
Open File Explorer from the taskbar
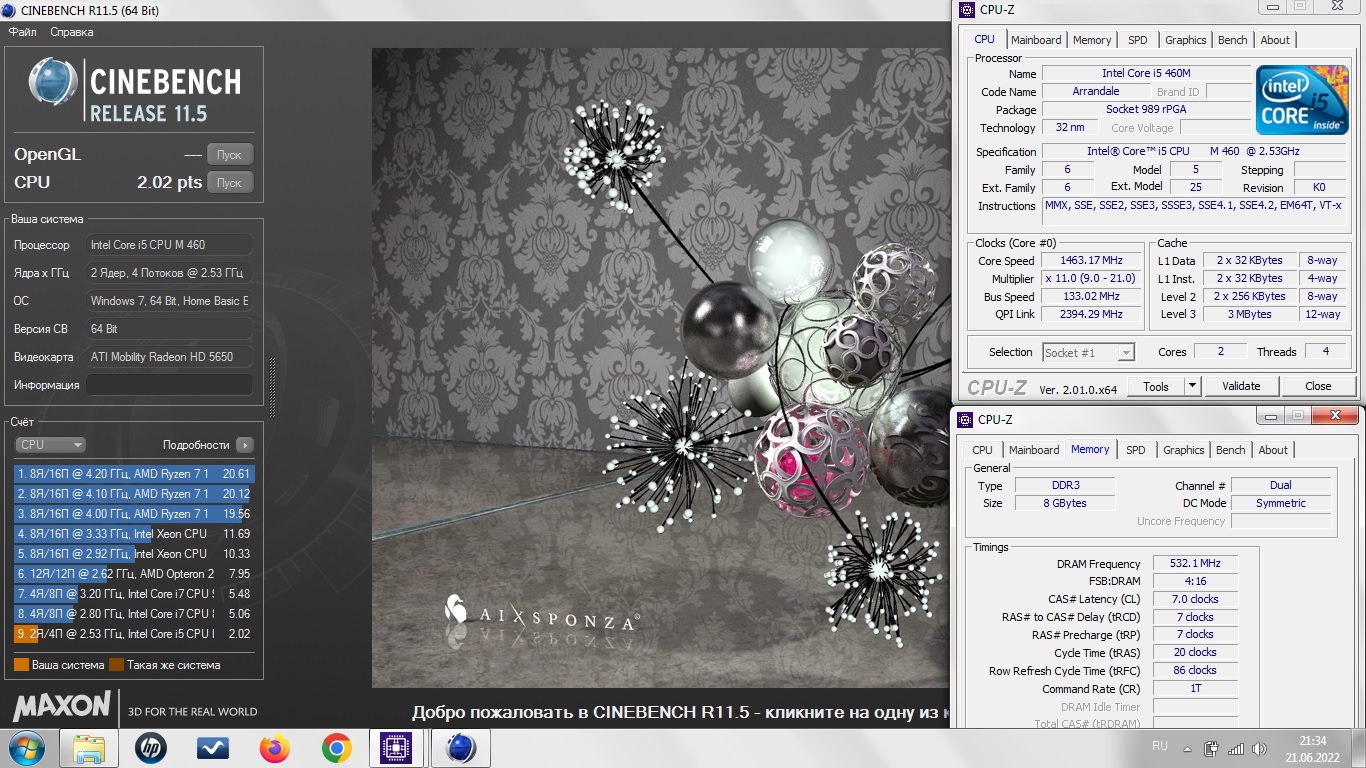click(89, 748)
